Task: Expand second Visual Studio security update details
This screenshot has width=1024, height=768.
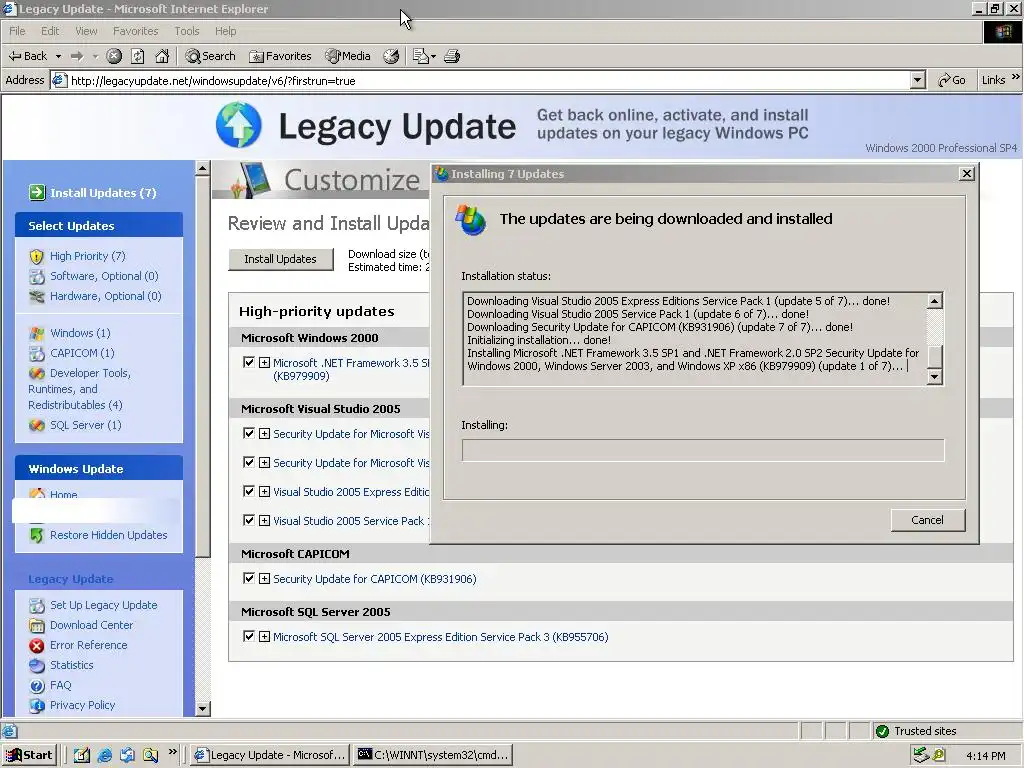Action: point(264,462)
